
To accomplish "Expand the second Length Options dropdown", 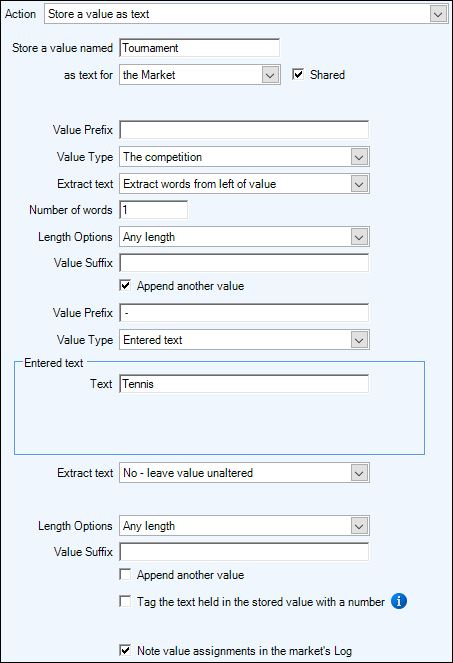I will coord(244,526).
